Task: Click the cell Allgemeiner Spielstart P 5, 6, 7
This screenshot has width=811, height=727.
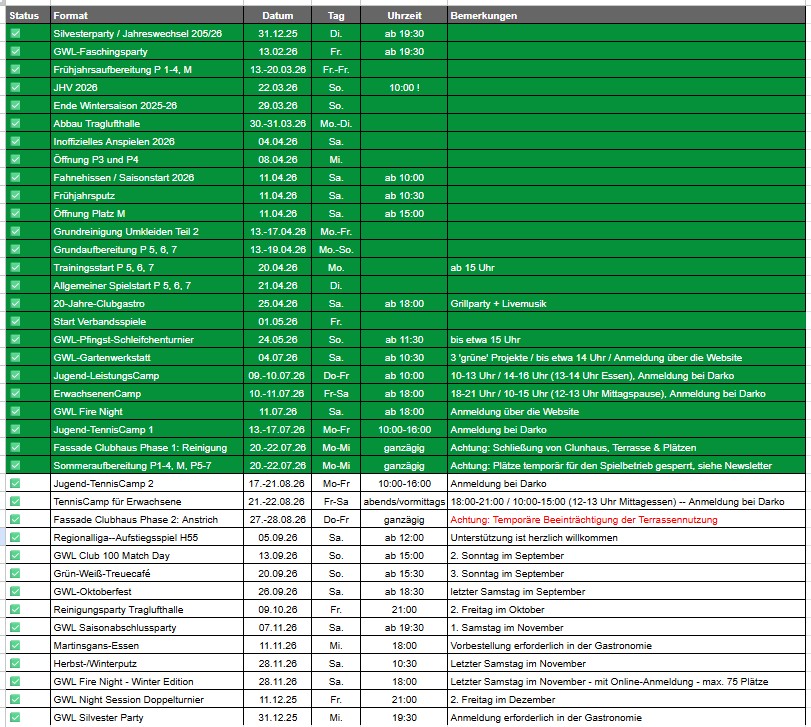Action: (x=147, y=285)
